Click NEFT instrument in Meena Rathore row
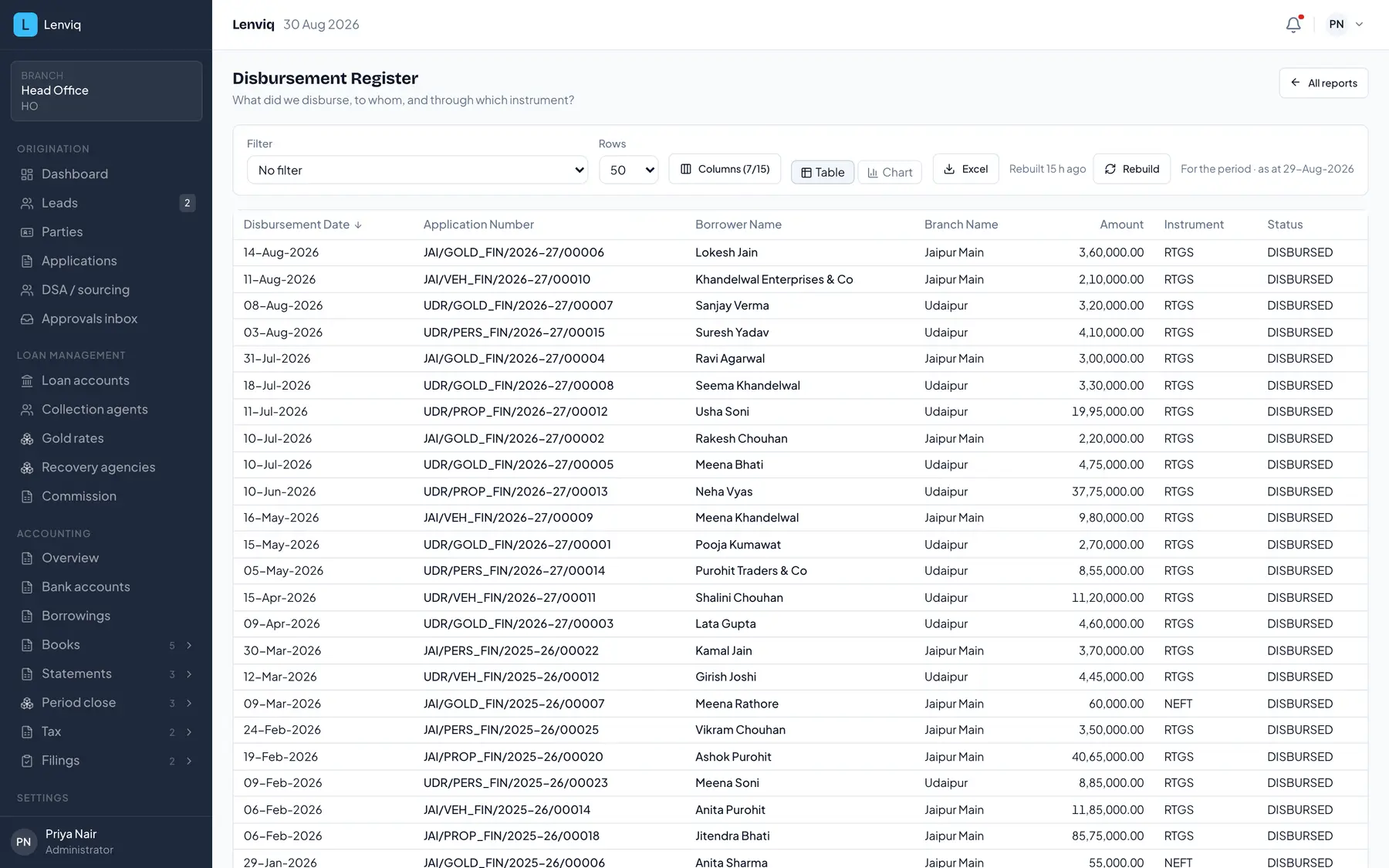 (1178, 704)
